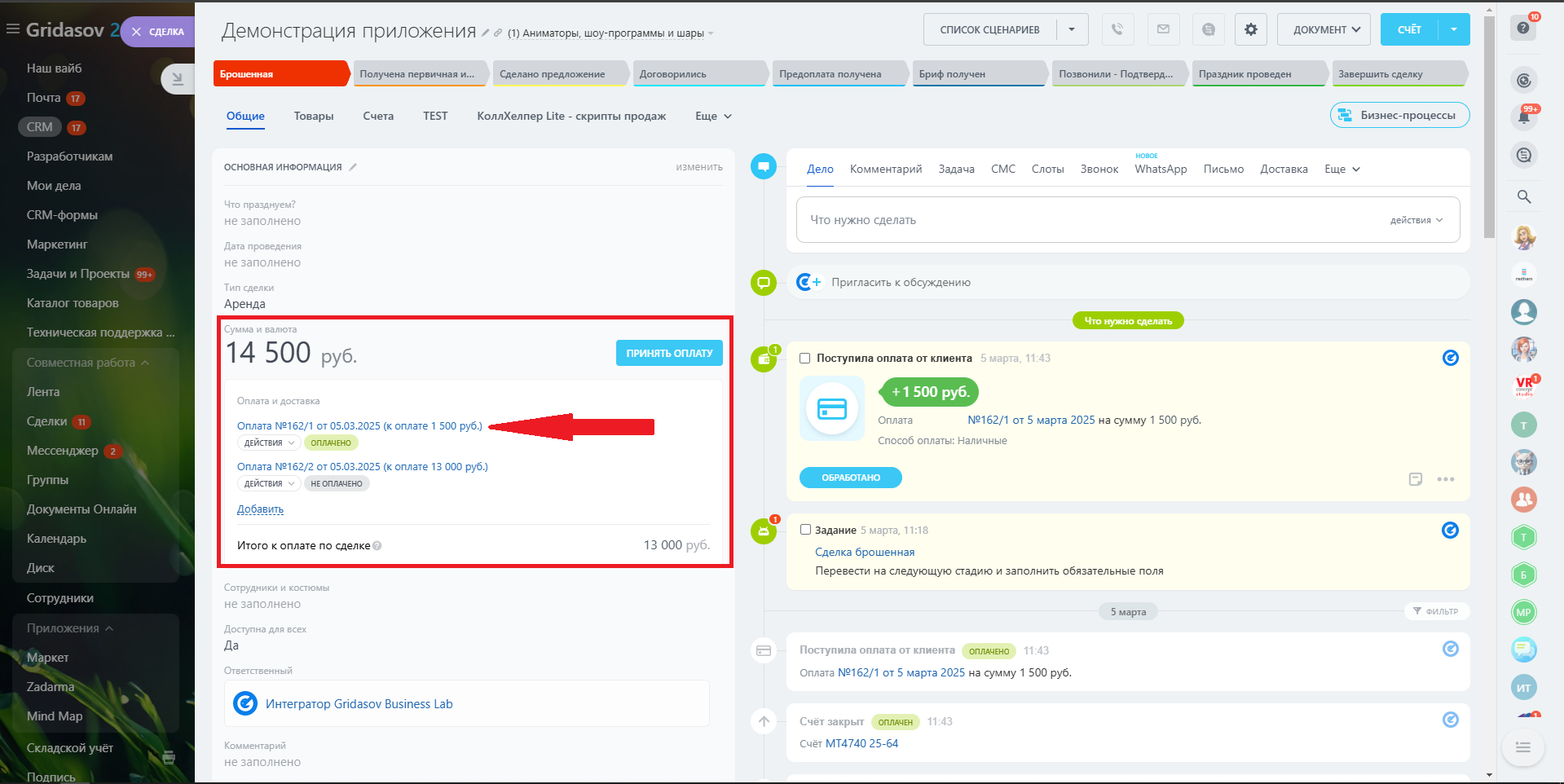This screenshot has width=1564, height=784.
Task: Open the arrow next to the СЧЁТ button
Action: [1454, 29]
